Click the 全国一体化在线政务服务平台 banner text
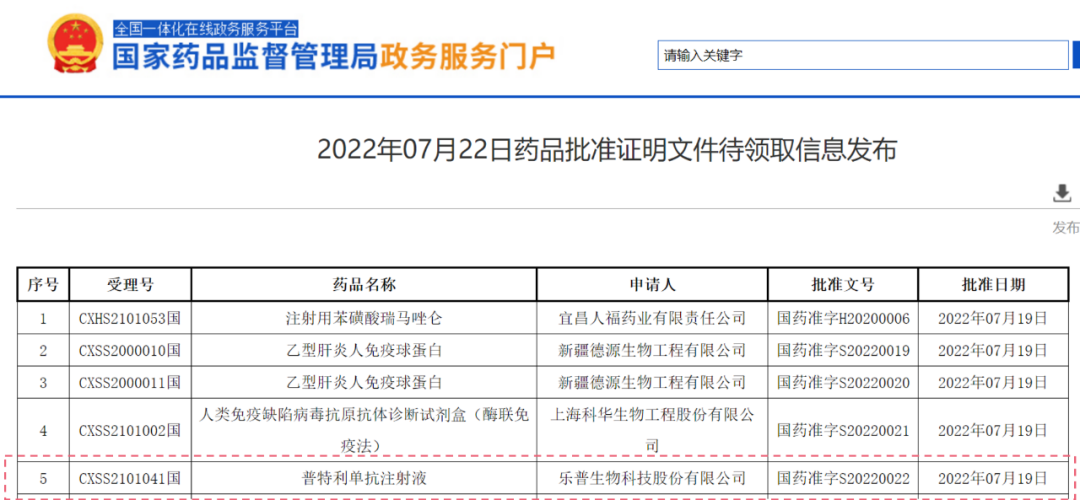 tap(205, 29)
